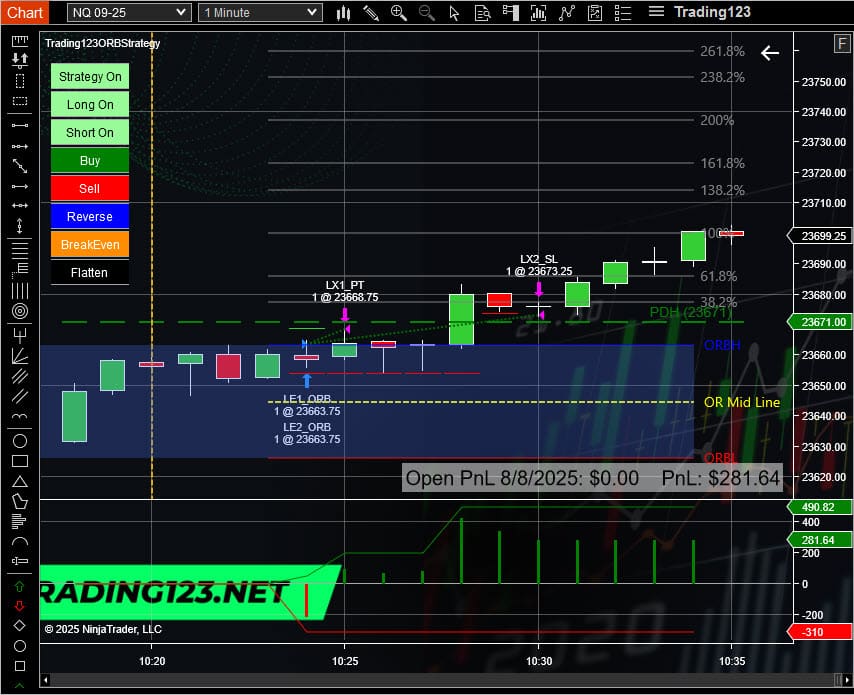Open the Indicators line-graph icon
Viewport: 854px width, 695px height.
(x=566, y=13)
